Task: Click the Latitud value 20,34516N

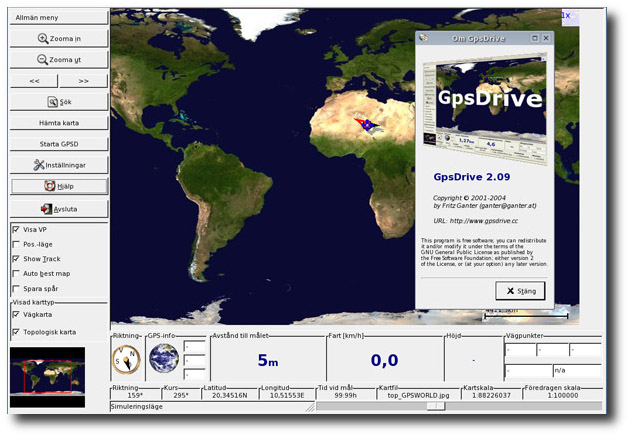Action: [x=230, y=395]
